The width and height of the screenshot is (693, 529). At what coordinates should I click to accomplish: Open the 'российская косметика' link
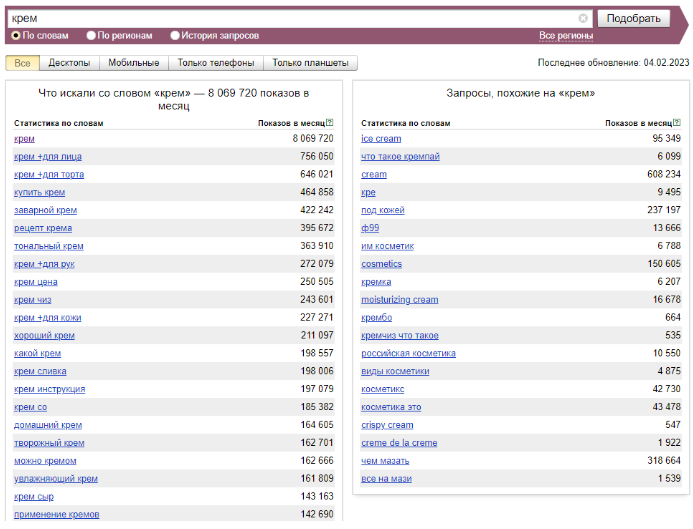point(408,354)
